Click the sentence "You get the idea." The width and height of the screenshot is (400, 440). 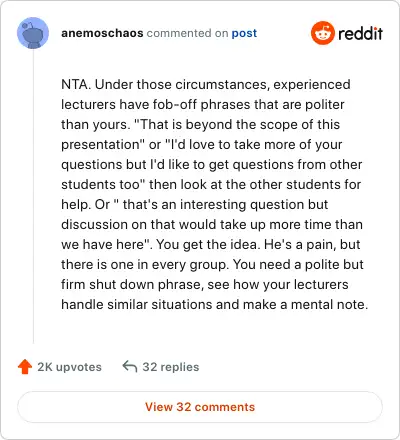point(208,245)
